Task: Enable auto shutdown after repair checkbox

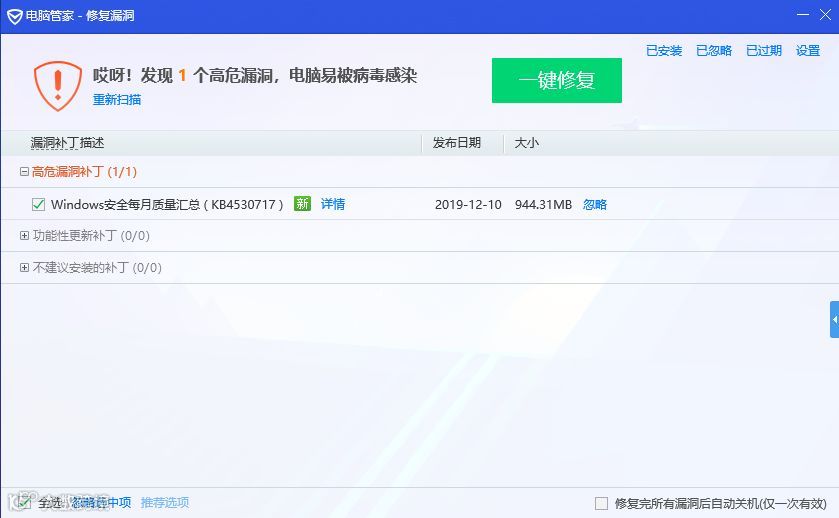Action: pos(601,504)
